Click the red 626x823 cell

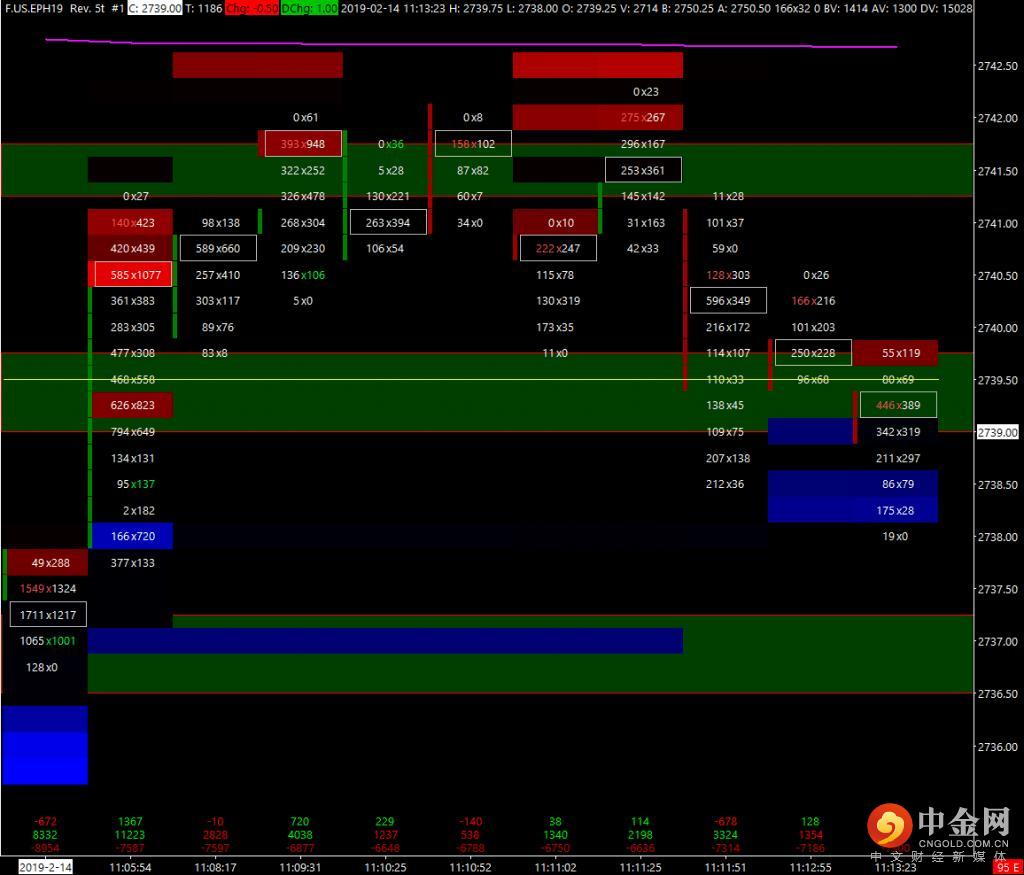tap(133, 405)
